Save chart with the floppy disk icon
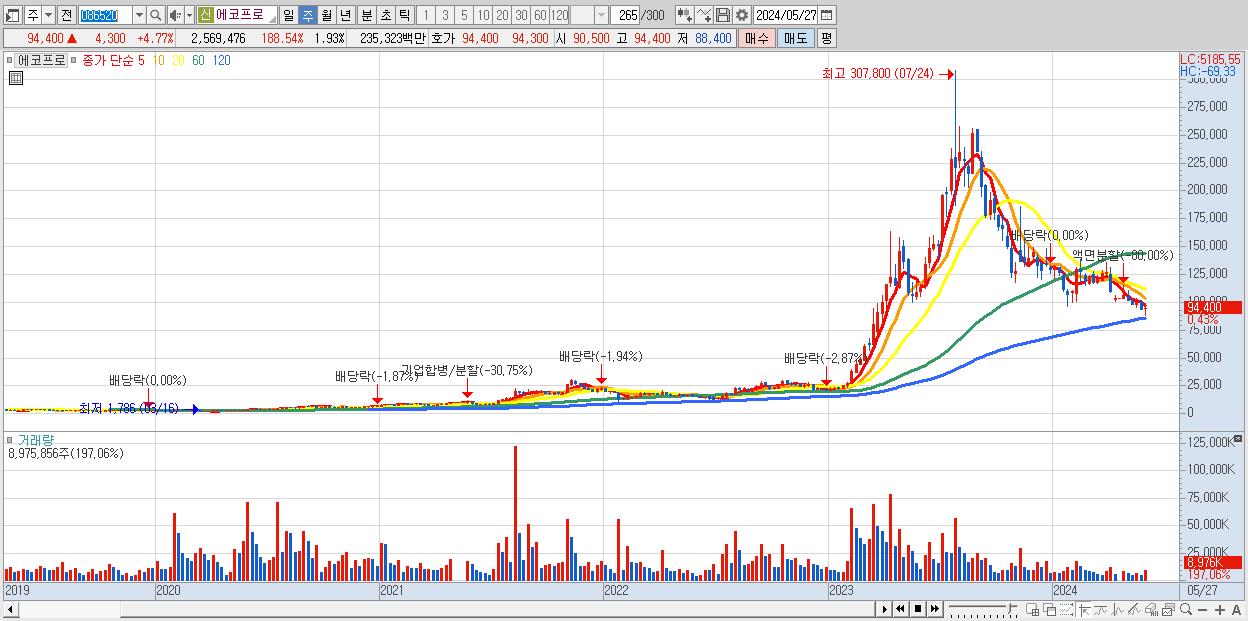 (x=723, y=15)
